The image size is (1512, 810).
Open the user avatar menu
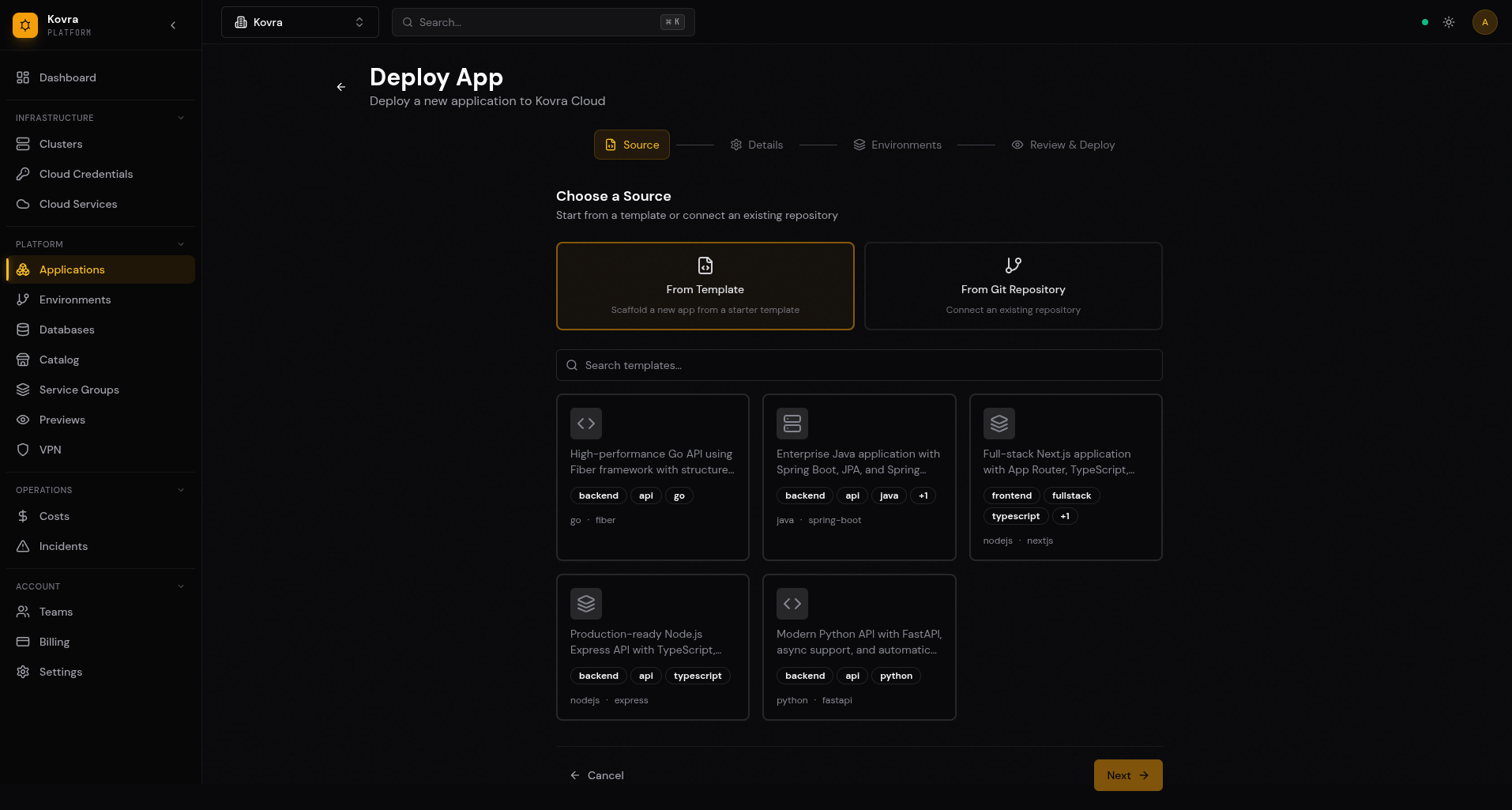click(1485, 22)
